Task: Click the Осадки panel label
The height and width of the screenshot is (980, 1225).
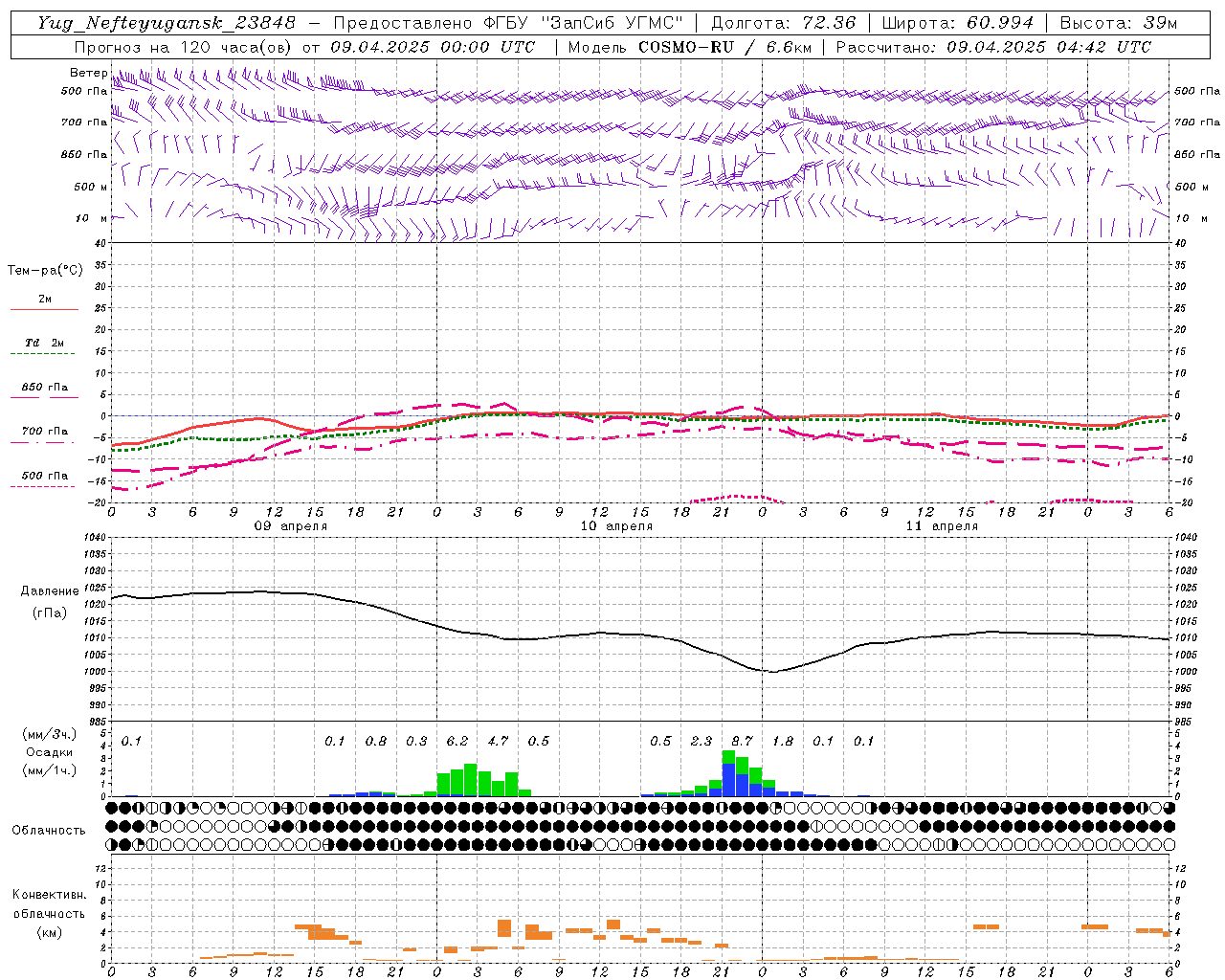Action: click(49, 752)
